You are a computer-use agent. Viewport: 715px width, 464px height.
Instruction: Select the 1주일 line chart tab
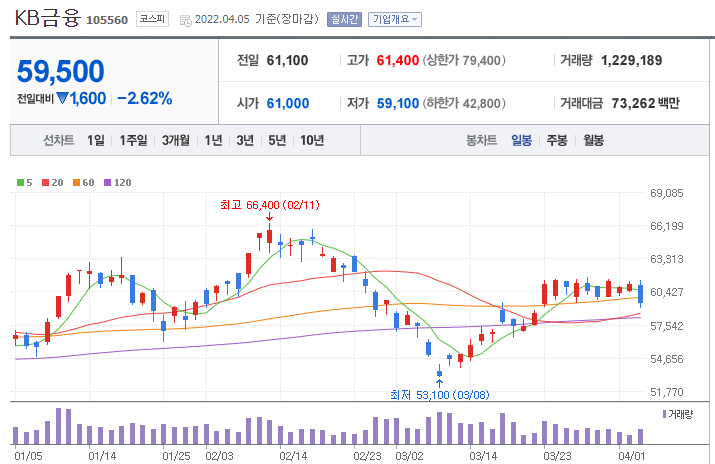click(x=133, y=140)
